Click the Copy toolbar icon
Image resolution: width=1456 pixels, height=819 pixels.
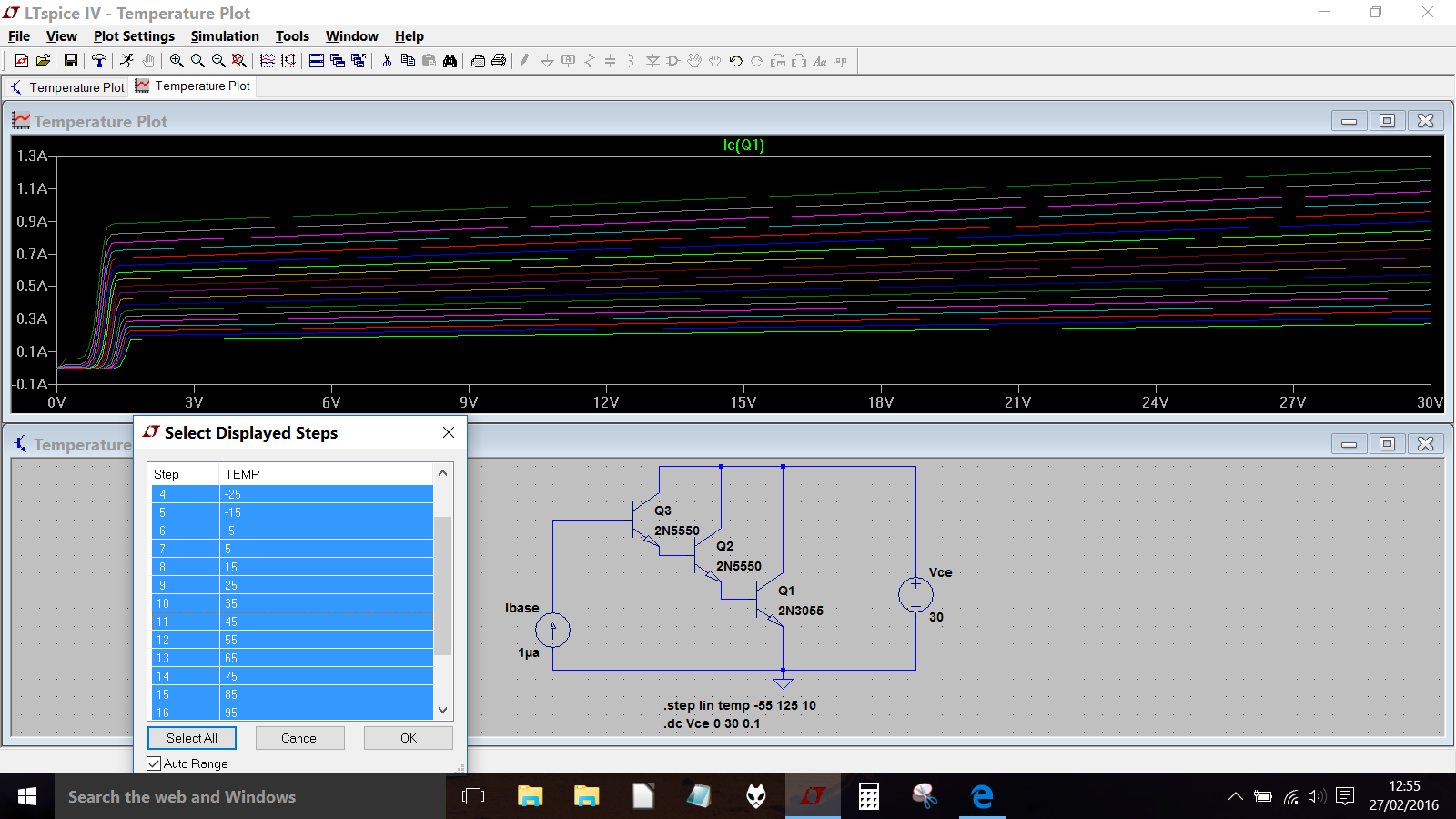(x=408, y=61)
